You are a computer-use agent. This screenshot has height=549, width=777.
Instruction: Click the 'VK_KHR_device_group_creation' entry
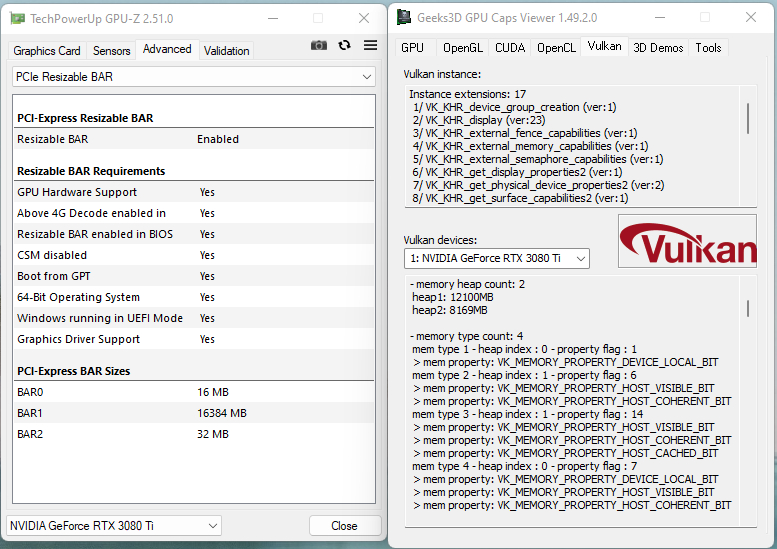pos(515,107)
